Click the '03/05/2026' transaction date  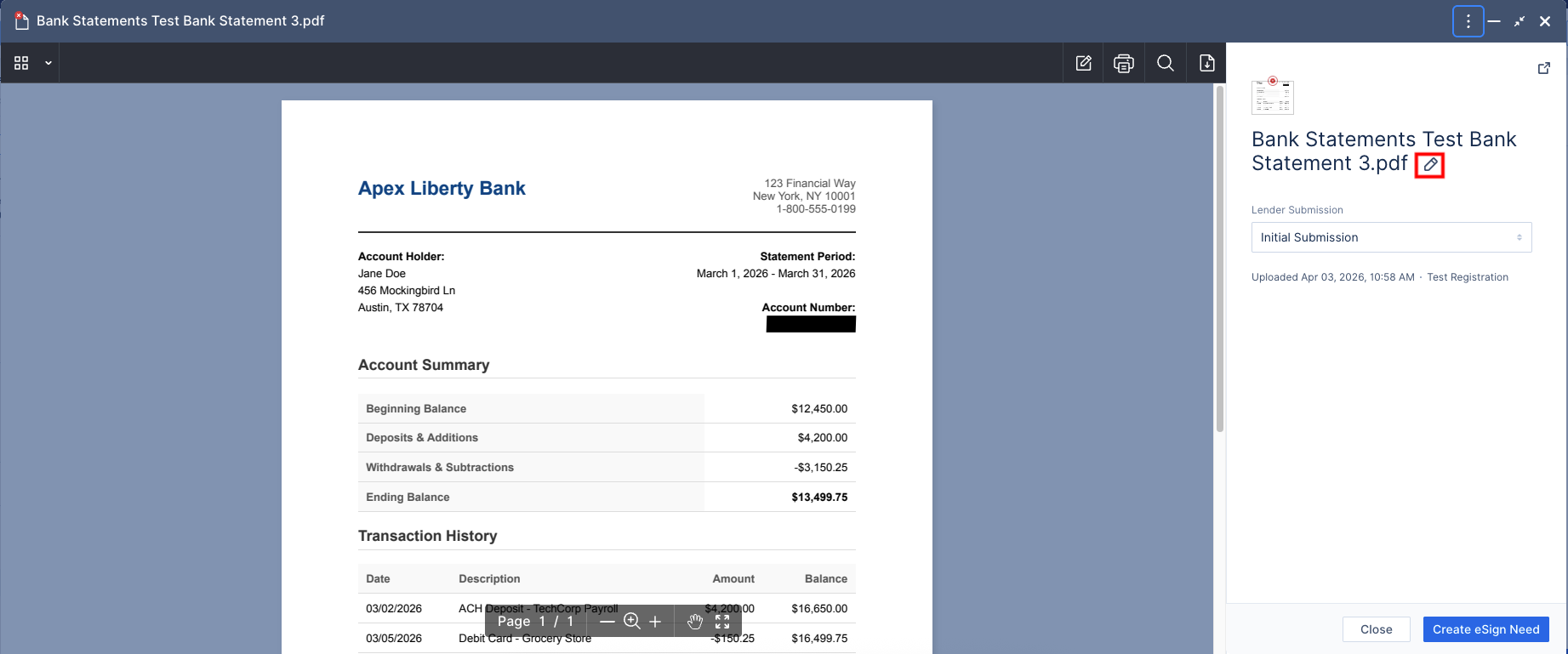click(x=394, y=639)
